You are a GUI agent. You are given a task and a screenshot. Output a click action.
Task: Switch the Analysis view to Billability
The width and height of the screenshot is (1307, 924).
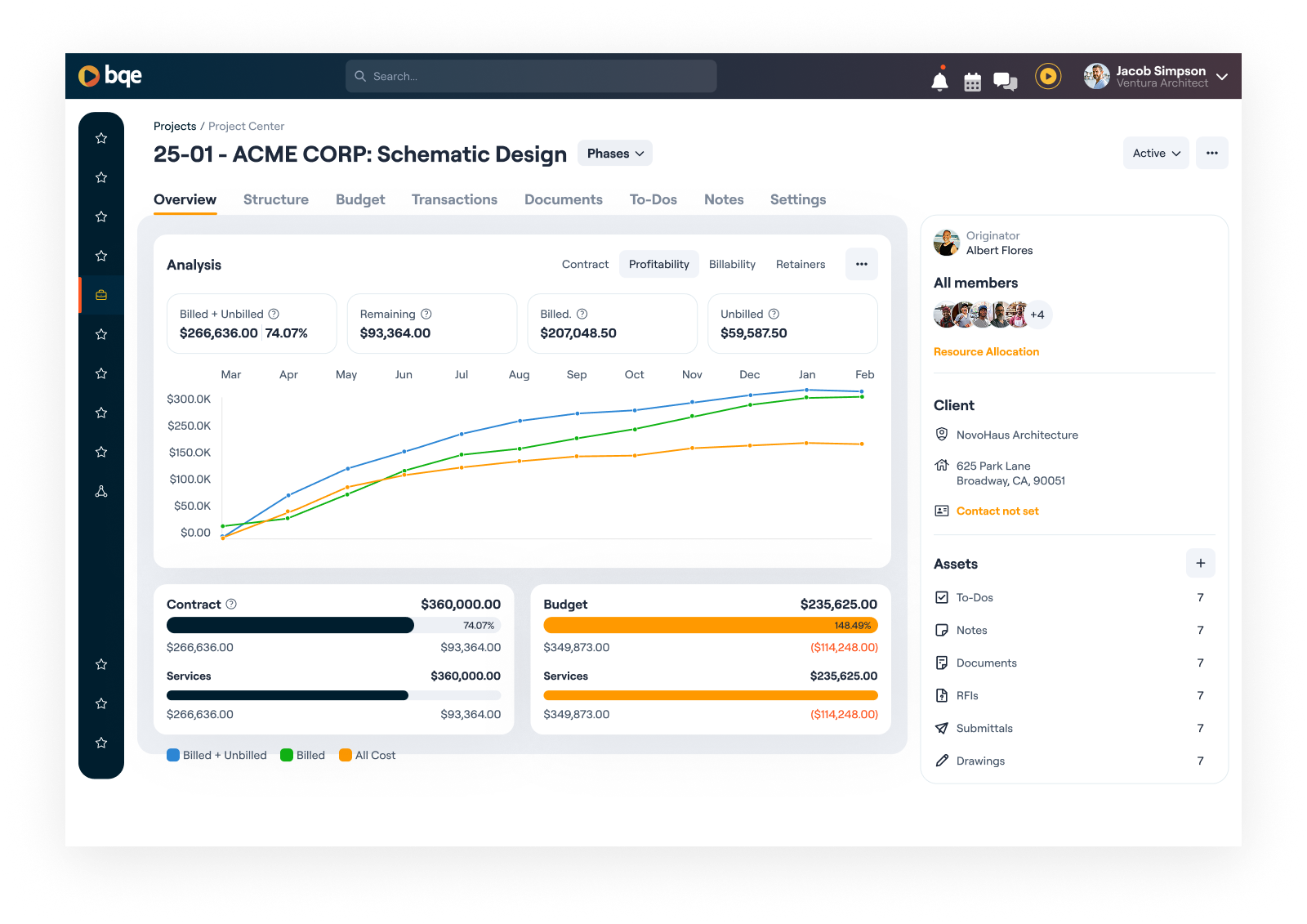tap(732, 264)
